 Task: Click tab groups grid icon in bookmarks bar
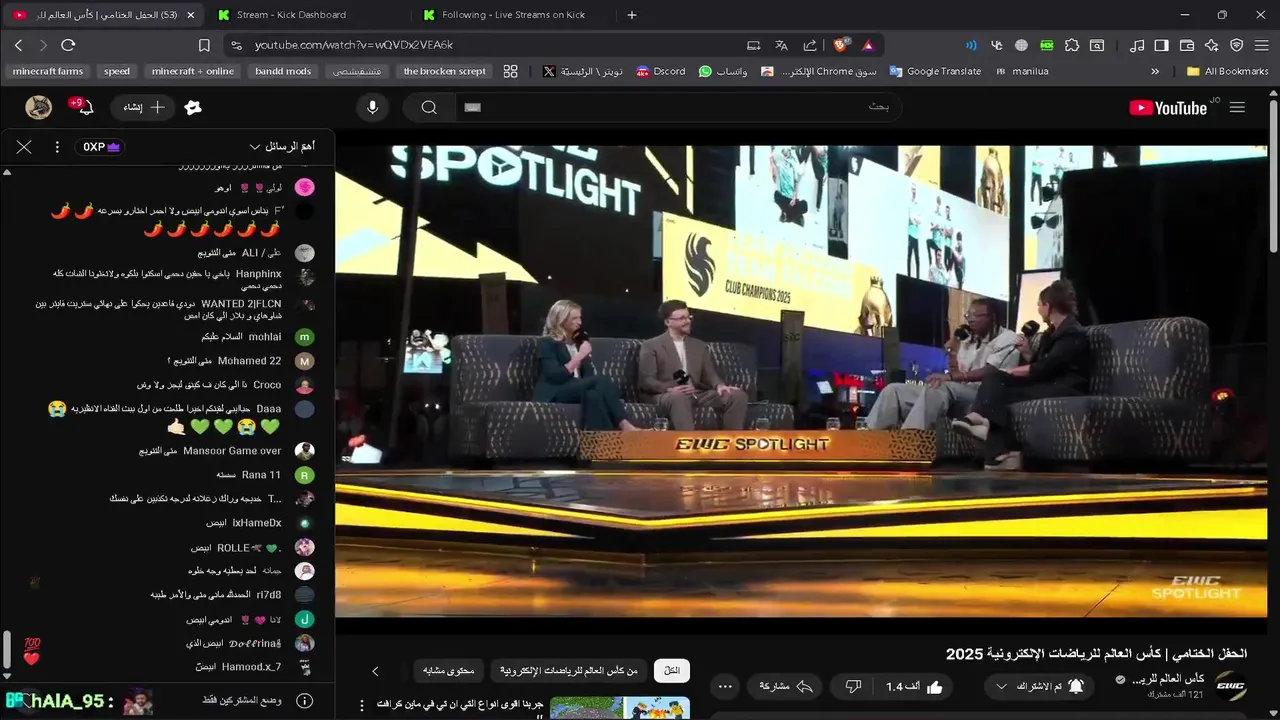pyautogui.click(x=511, y=71)
